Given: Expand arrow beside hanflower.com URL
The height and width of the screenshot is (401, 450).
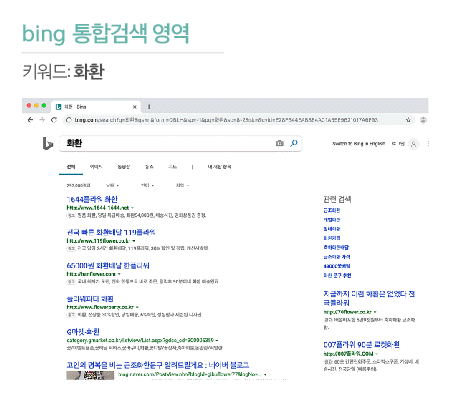Looking at the screenshot, I should [x=119, y=274].
